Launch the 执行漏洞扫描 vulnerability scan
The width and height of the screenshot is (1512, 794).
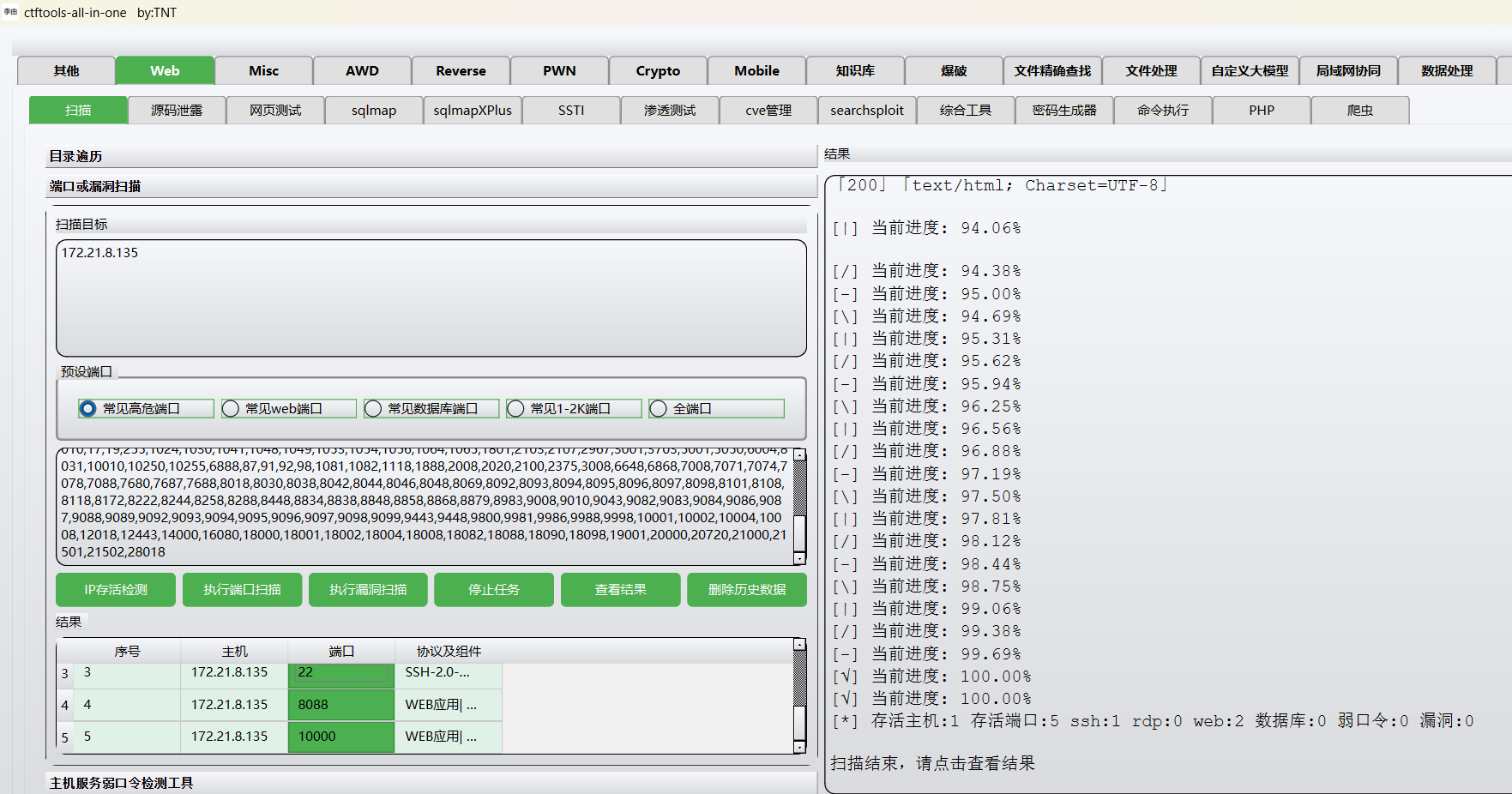click(368, 590)
